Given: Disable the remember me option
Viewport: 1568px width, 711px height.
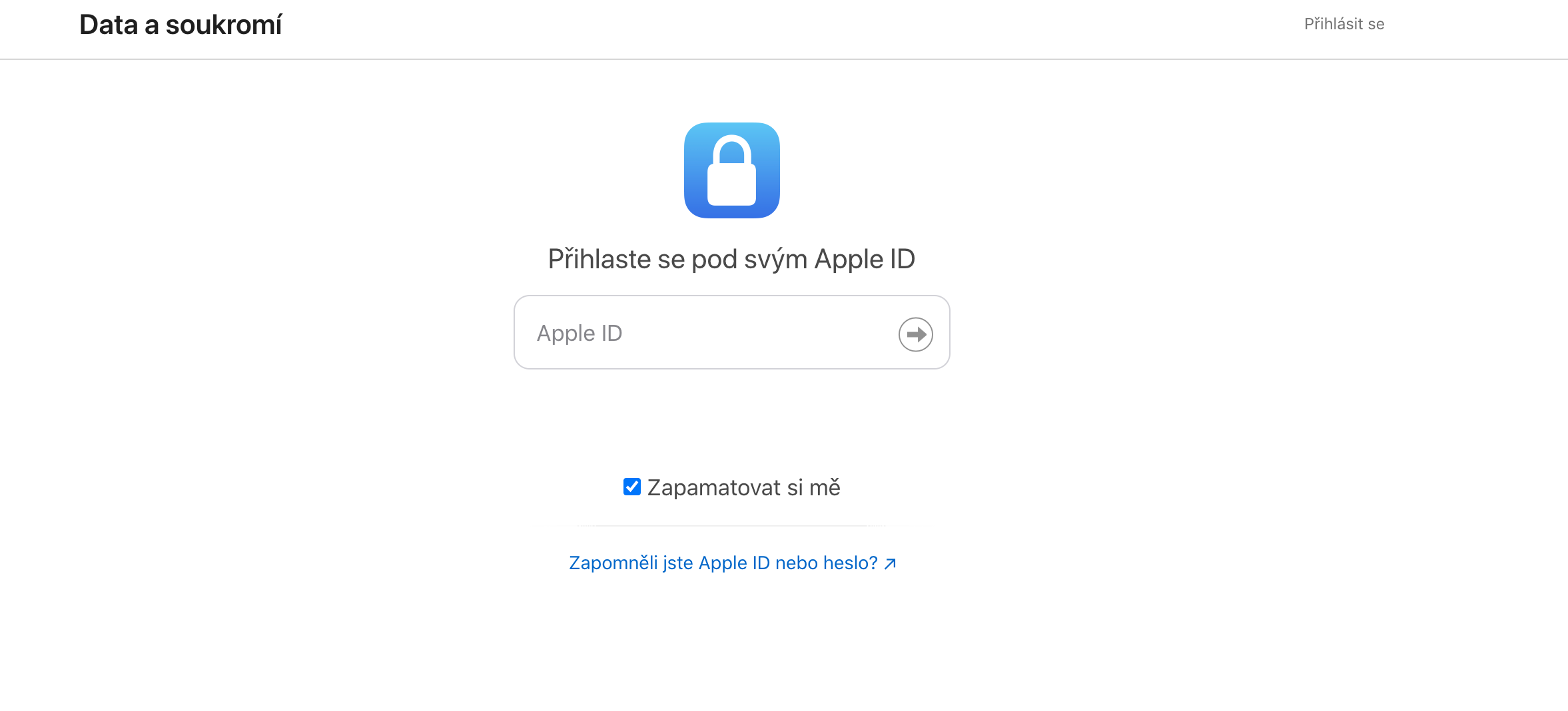Looking at the screenshot, I should coord(631,487).
